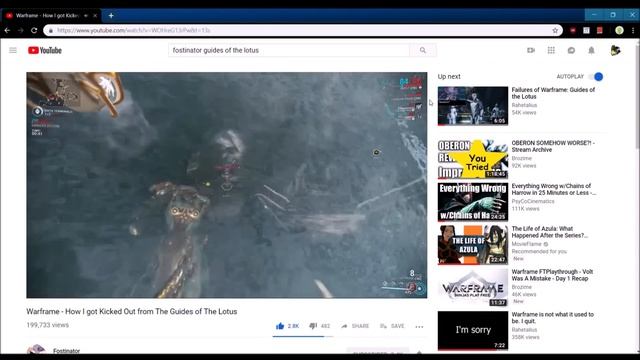The width and height of the screenshot is (640, 360).
Task: Open The Life of Azula video thumbnail
Action: point(473,245)
